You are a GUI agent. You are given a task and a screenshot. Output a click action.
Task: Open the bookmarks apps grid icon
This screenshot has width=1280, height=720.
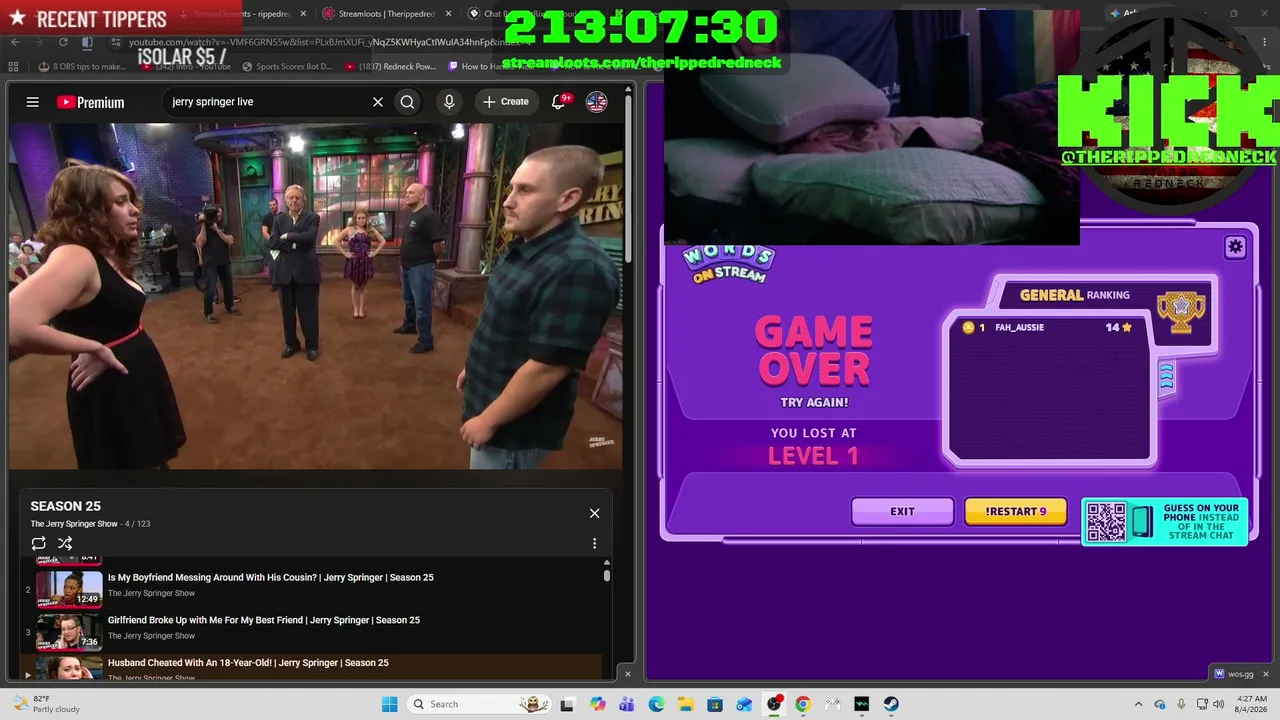tap(13, 67)
